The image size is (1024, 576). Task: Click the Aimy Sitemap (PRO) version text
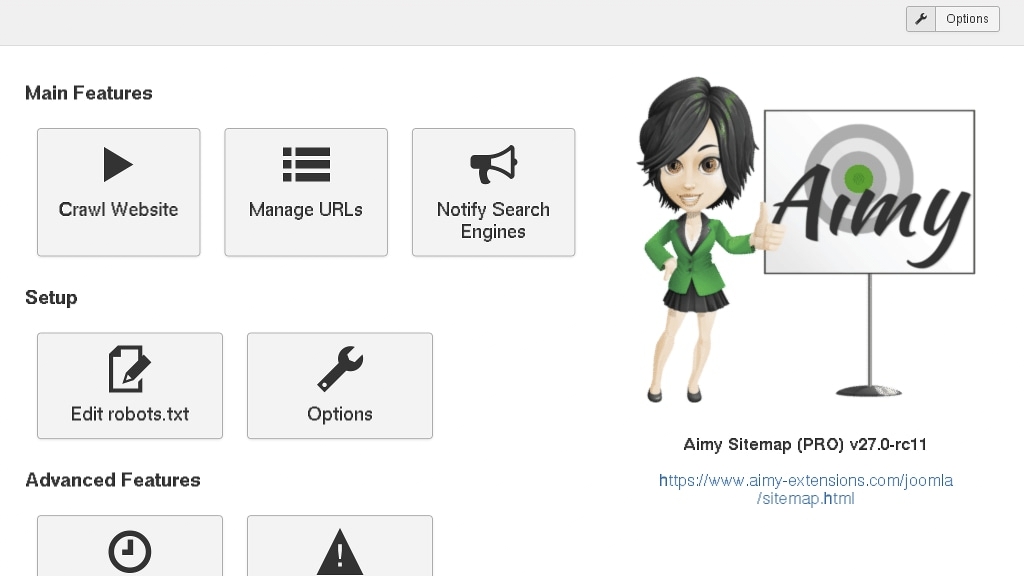806,444
